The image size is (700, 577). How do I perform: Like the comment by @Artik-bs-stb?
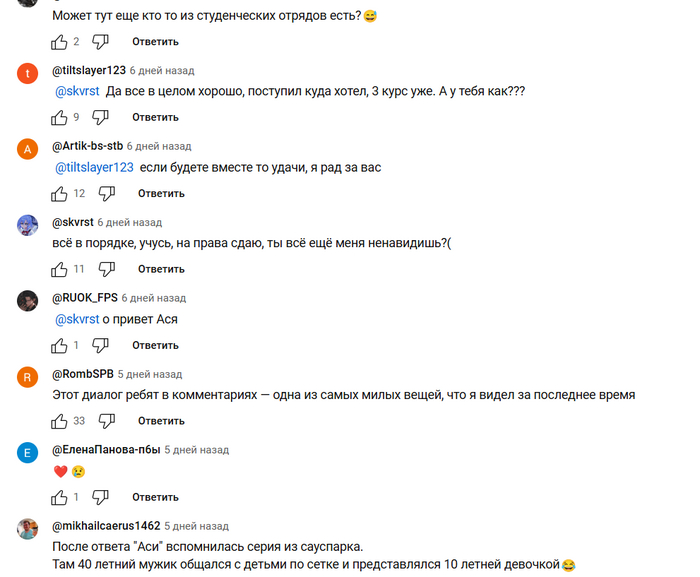click(x=59, y=193)
